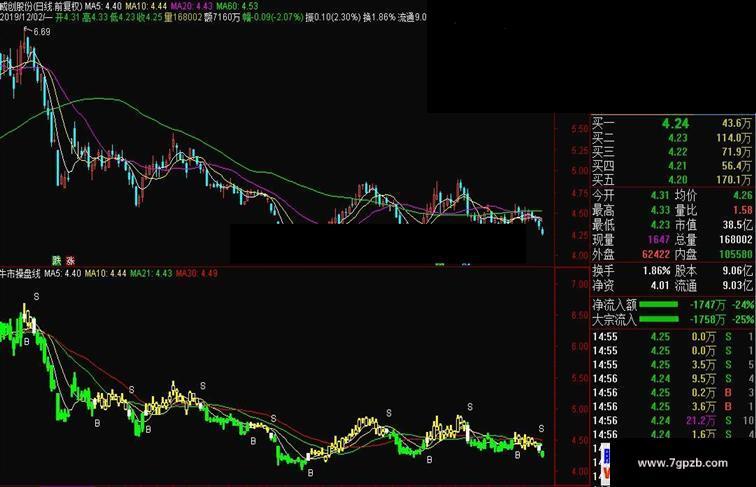Select the 14:55 trade row with 3.5万

(673, 365)
